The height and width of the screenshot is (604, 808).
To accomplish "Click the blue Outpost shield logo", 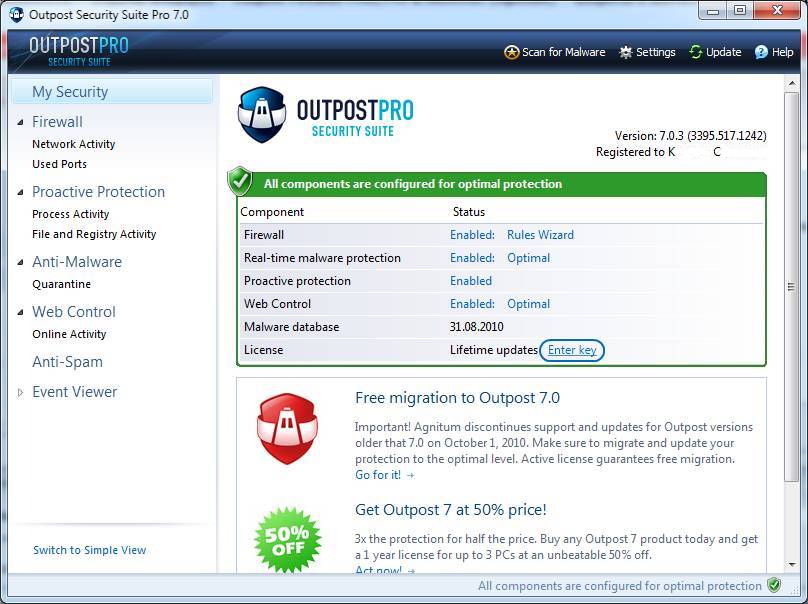I will pyautogui.click(x=262, y=114).
